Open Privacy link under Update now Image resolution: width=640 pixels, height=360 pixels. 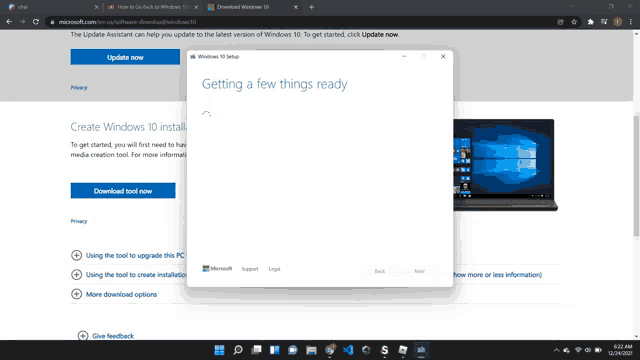79,87
